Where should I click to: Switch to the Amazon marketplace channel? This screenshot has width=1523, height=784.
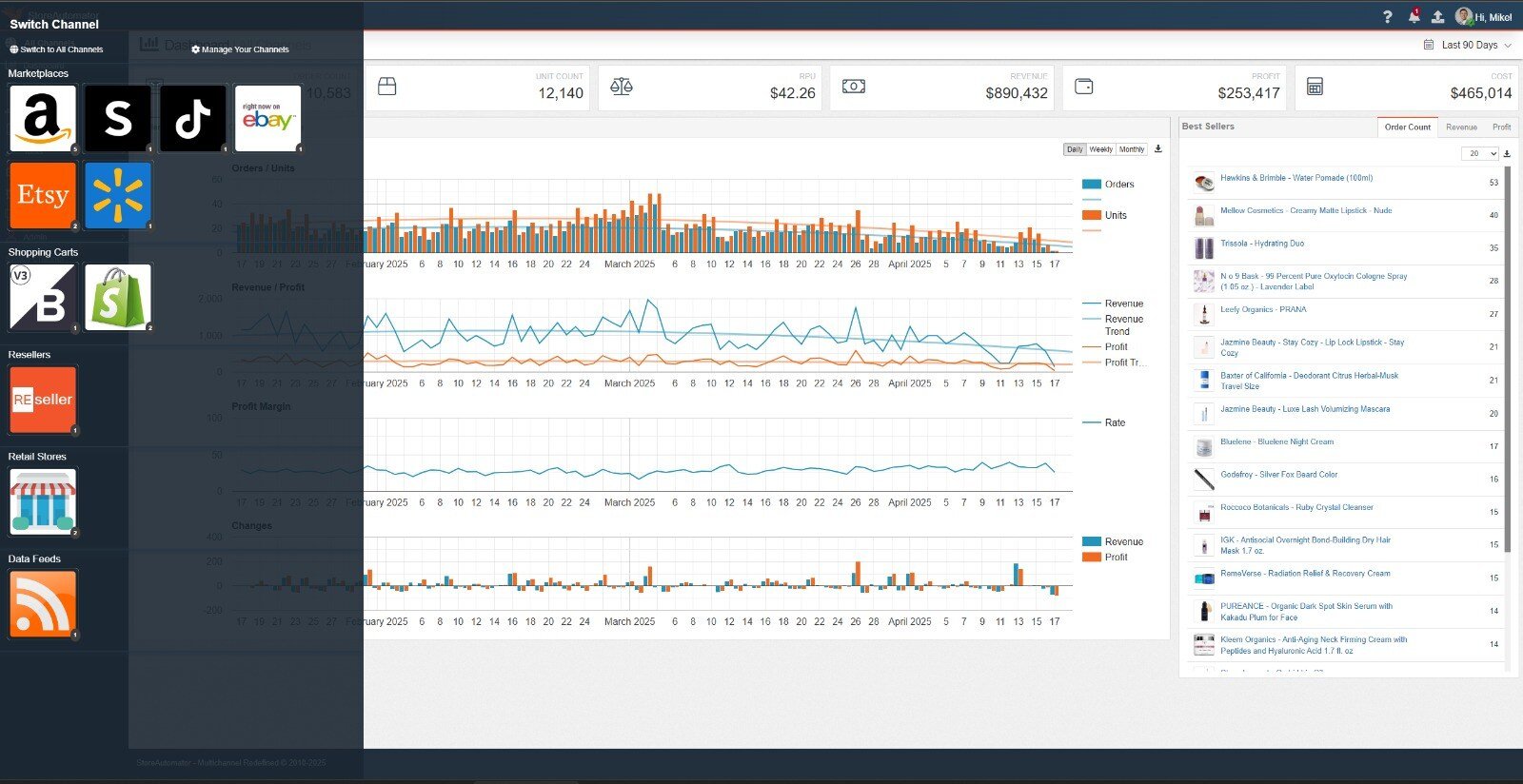[x=43, y=119]
